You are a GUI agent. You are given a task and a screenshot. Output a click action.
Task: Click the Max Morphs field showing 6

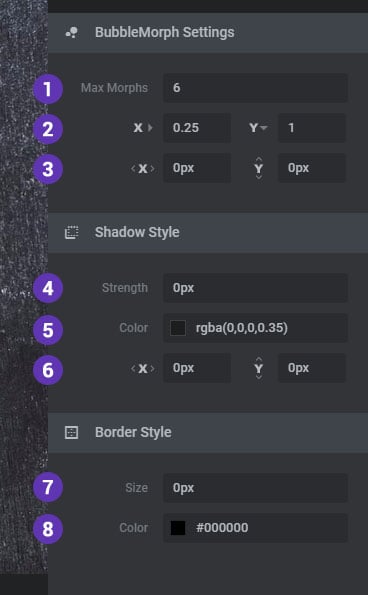pyautogui.click(x=255, y=88)
